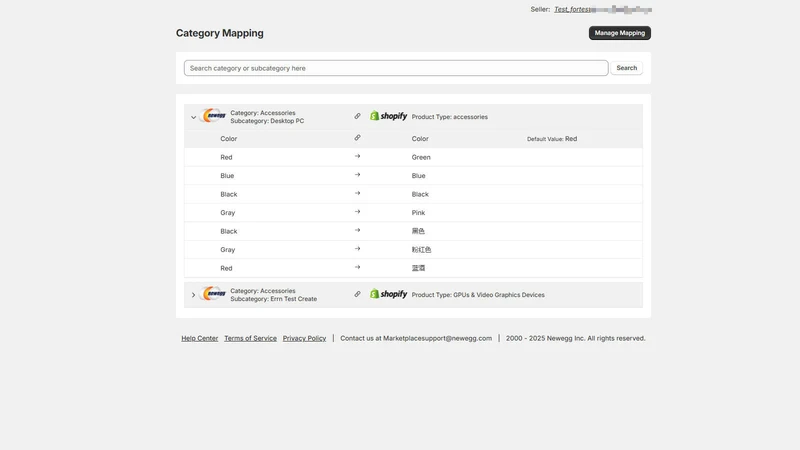Click Shopify logo beside GPUs & Video Graphics Devices

(x=388, y=294)
